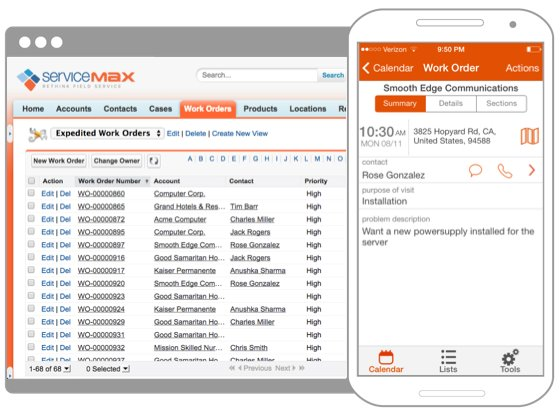Check the box for WO-00000895

[31, 231]
